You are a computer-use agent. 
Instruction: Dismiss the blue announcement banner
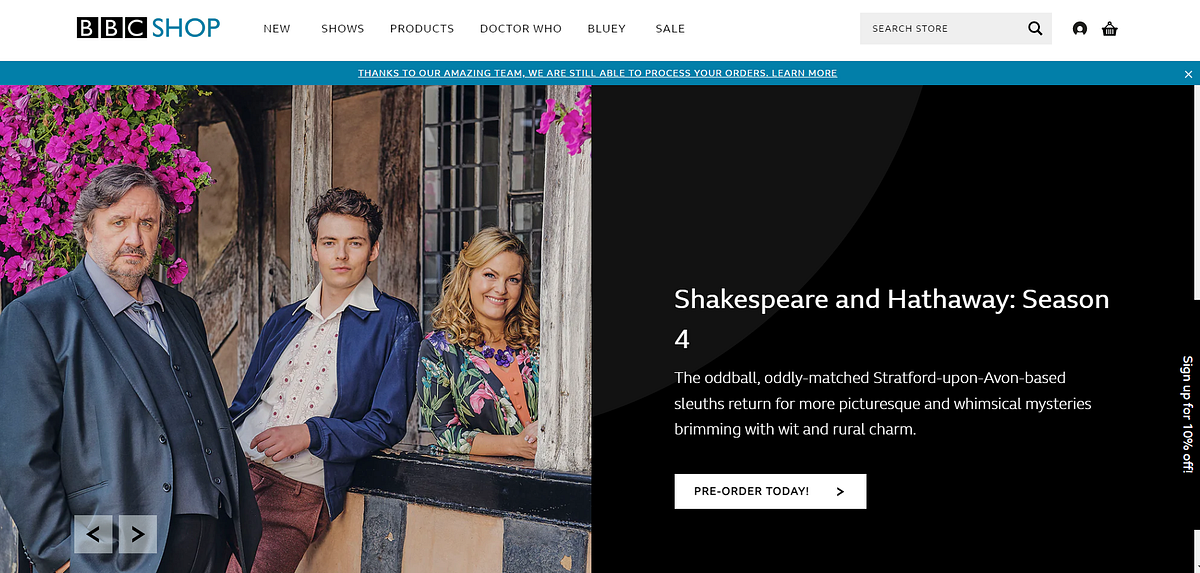[x=1188, y=74]
